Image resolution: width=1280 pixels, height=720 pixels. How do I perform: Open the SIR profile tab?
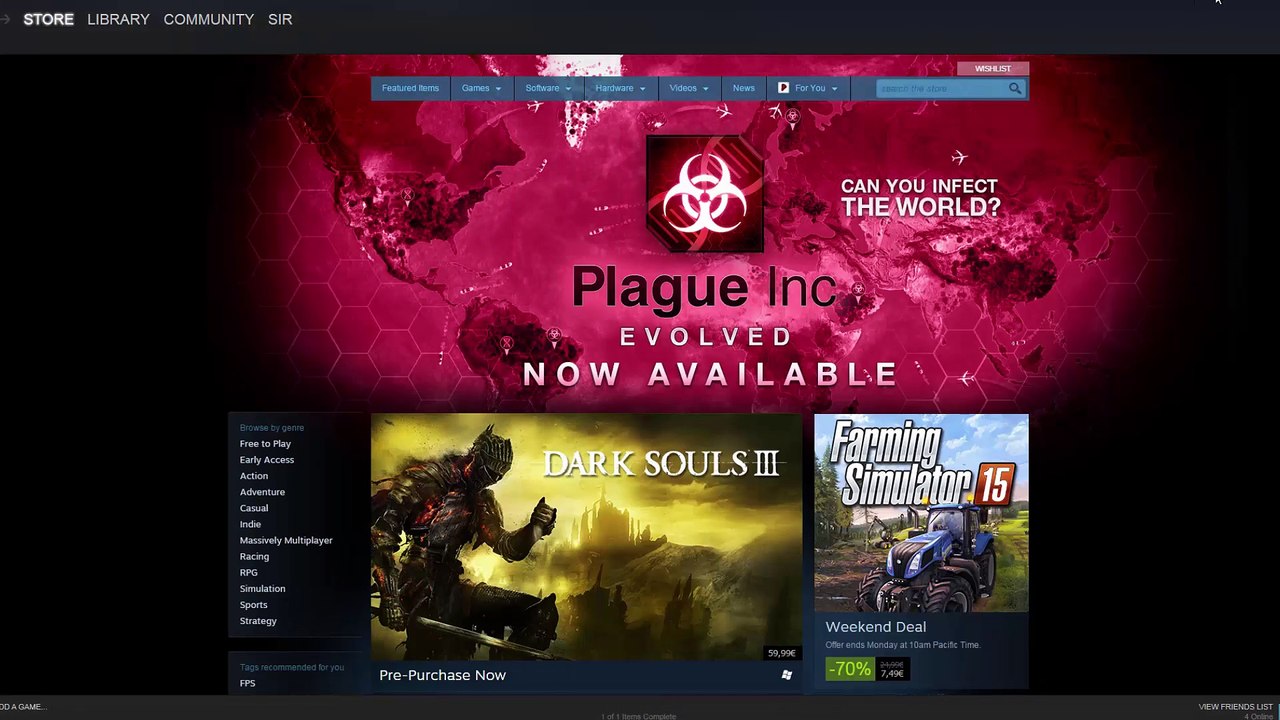(x=280, y=19)
